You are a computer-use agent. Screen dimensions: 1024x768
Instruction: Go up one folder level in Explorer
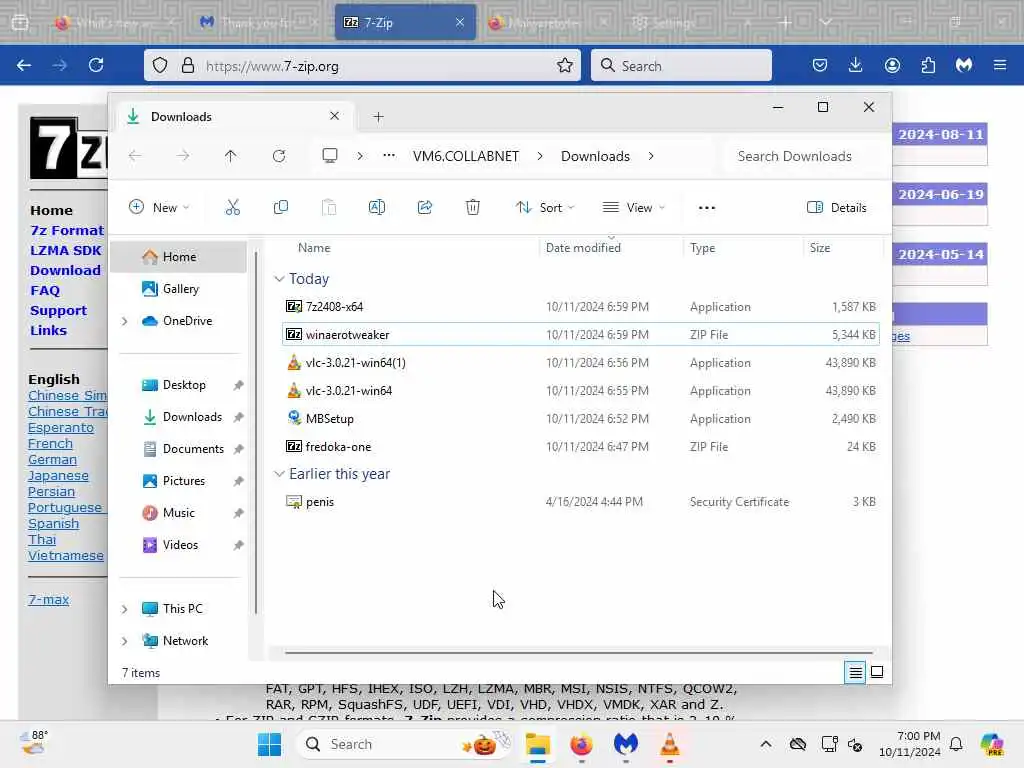tap(231, 156)
